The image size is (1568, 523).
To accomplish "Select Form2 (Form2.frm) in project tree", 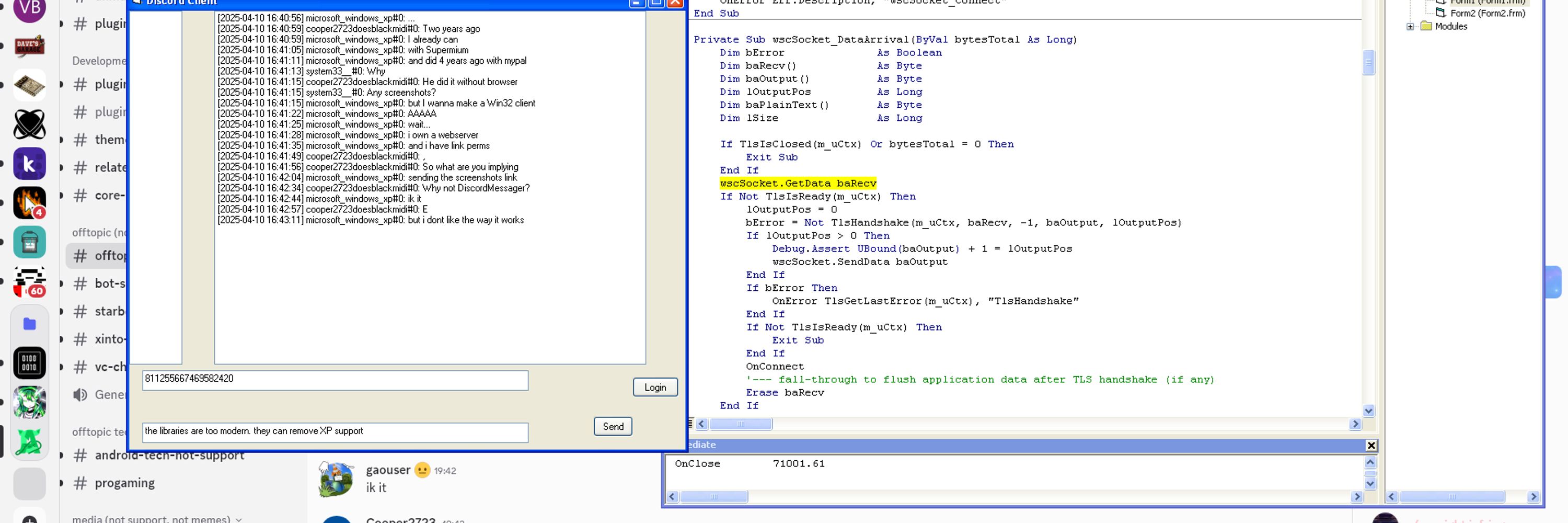I will tap(1487, 13).
